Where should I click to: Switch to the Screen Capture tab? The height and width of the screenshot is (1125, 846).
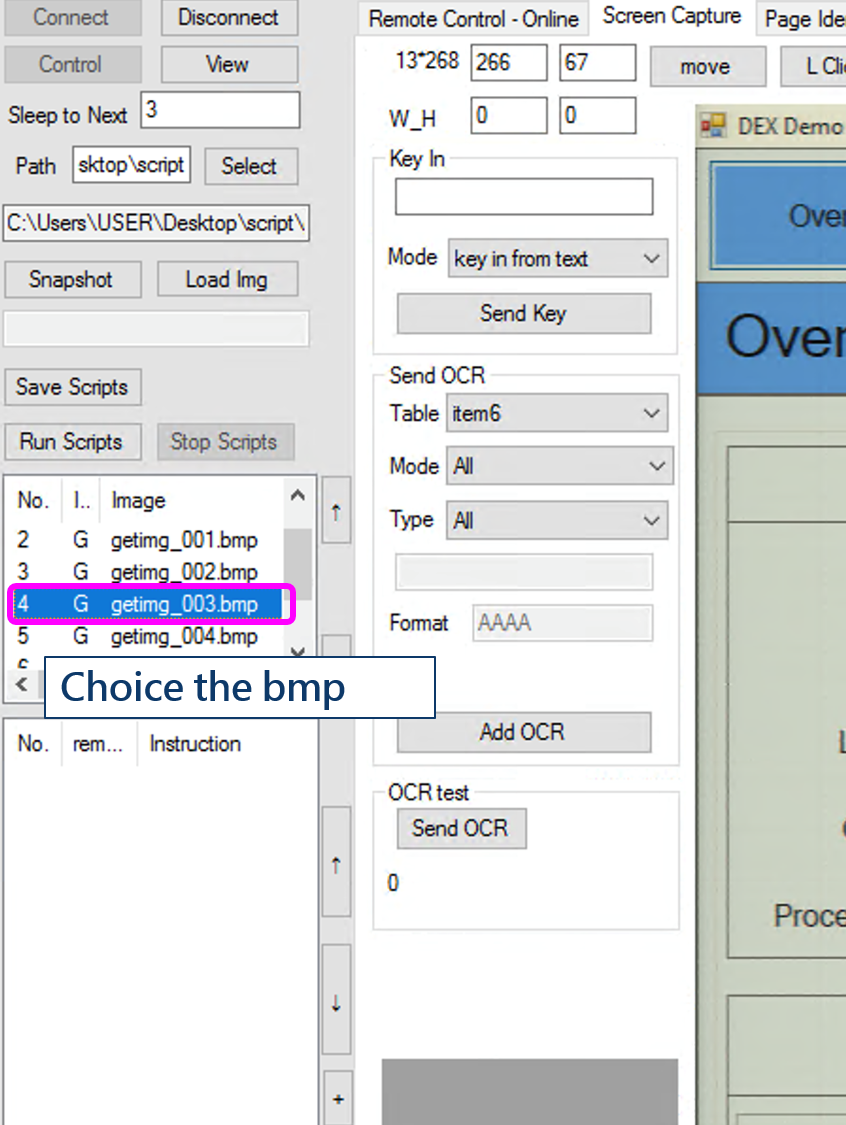671,17
